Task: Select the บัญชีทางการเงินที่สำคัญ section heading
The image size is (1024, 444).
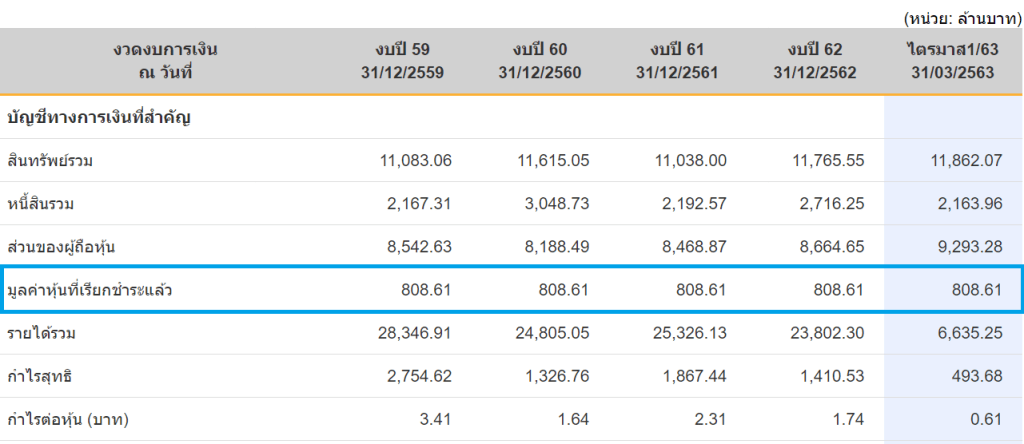Action: [99, 118]
